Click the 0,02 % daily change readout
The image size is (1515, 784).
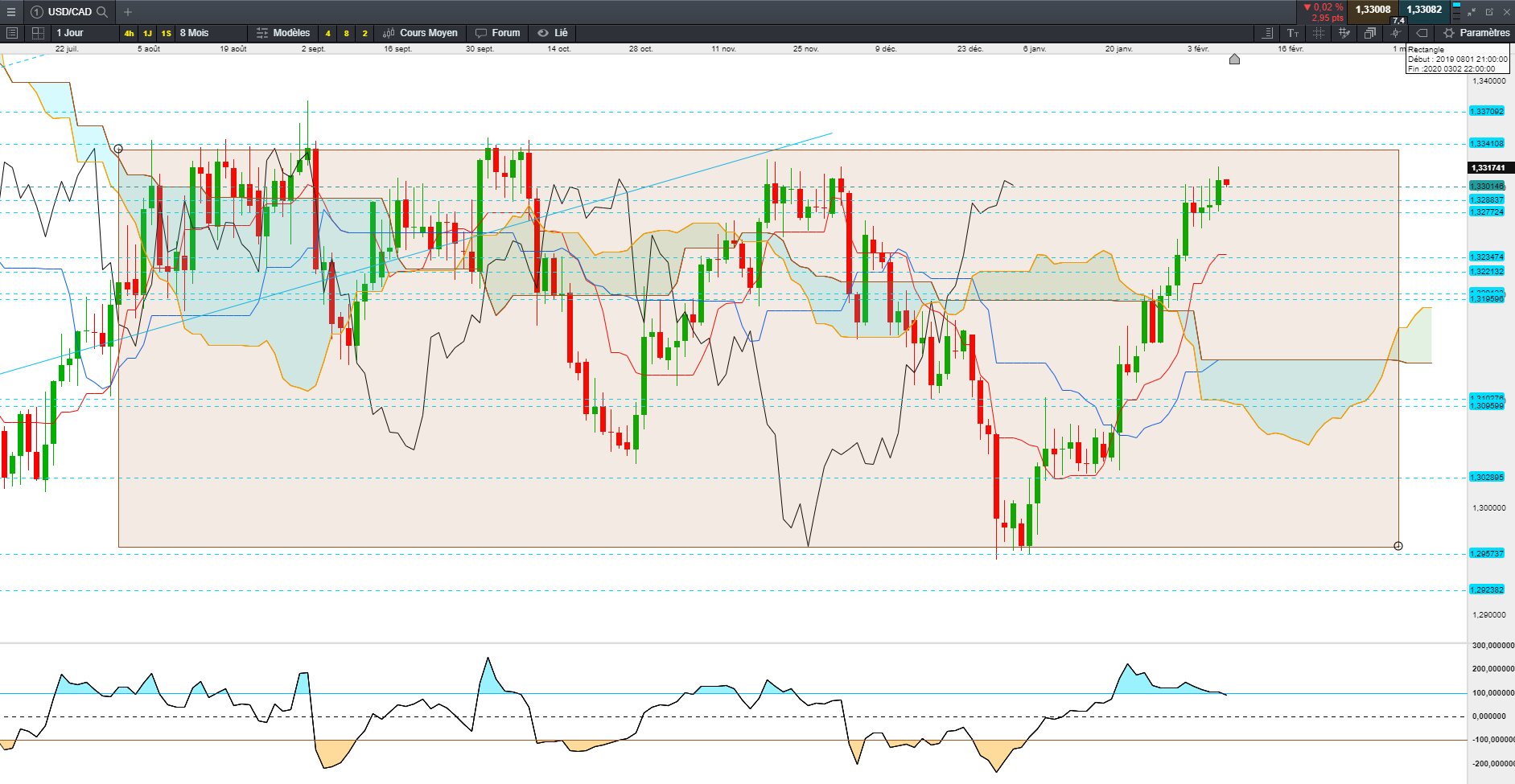point(1324,7)
